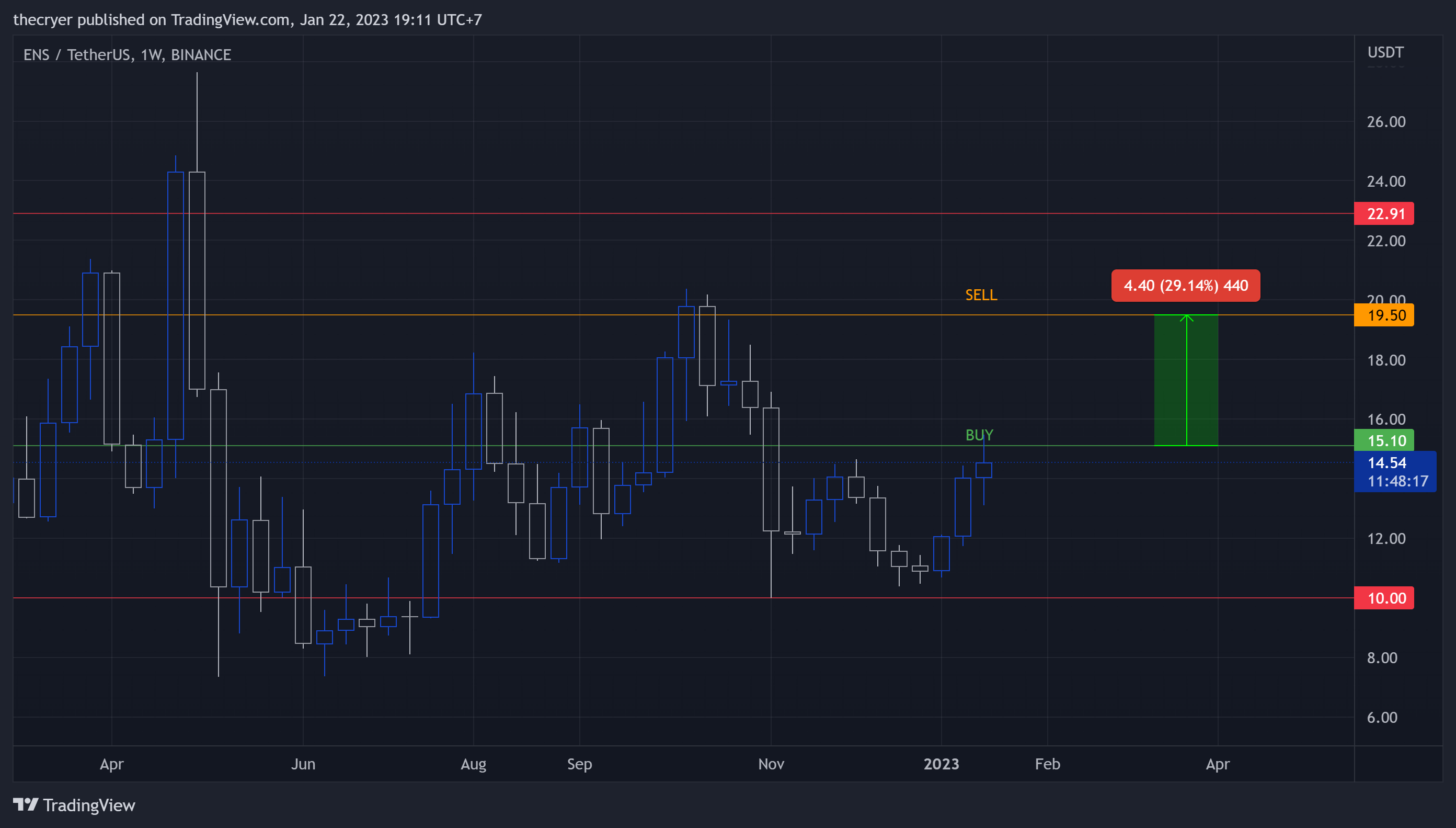Click the green price range projection box

(1186, 380)
